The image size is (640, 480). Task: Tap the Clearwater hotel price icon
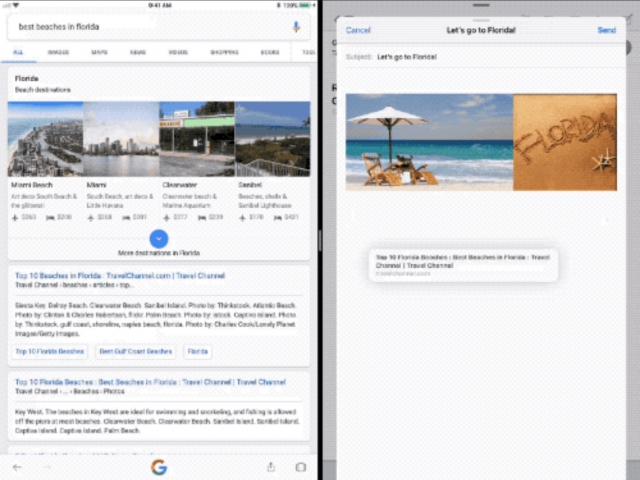pyautogui.click(x=202, y=218)
